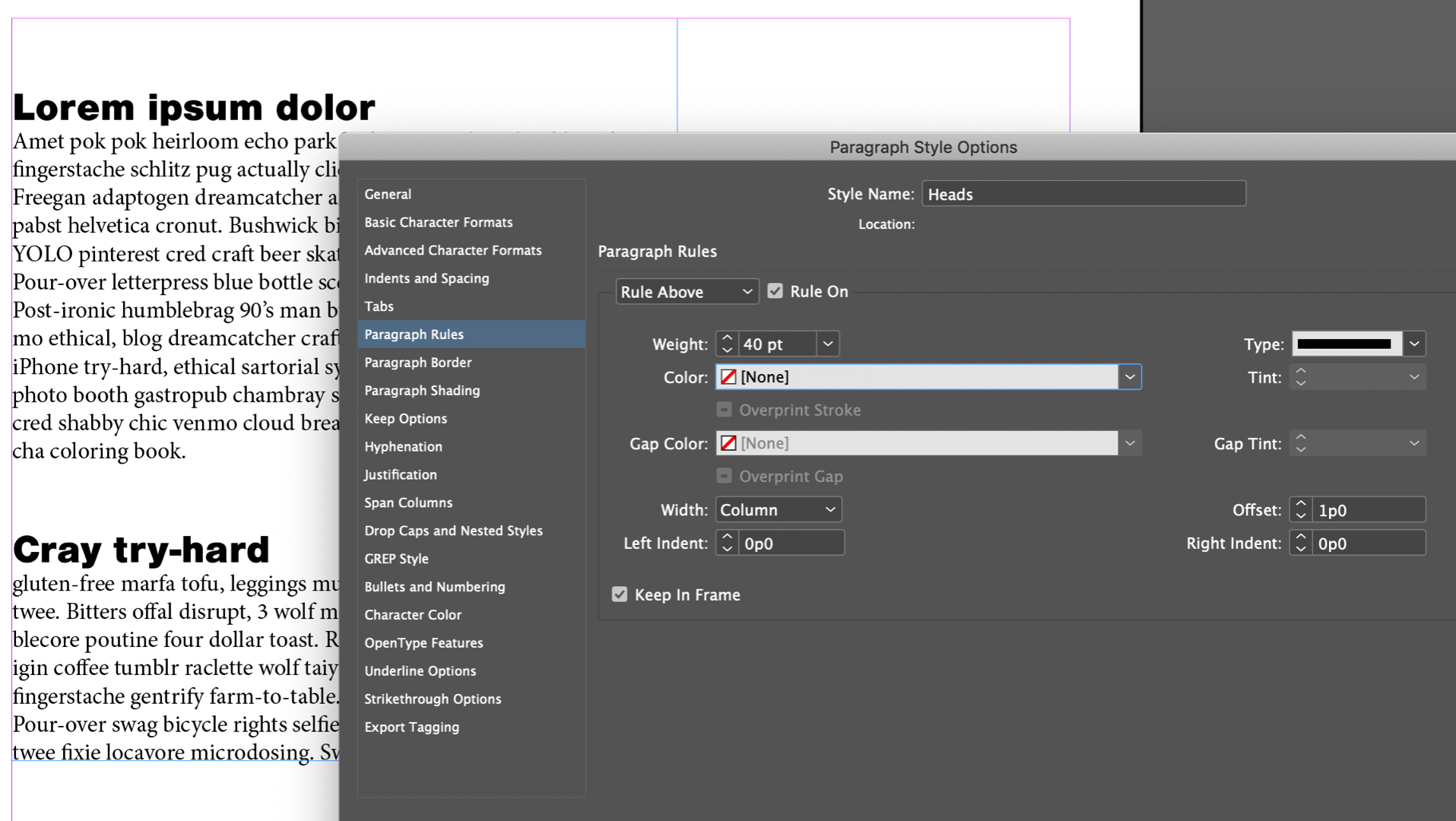The image size is (1456, 821).
Task: Click the Offset value field
Action: pyautogui.click(x=1369, y=510)
